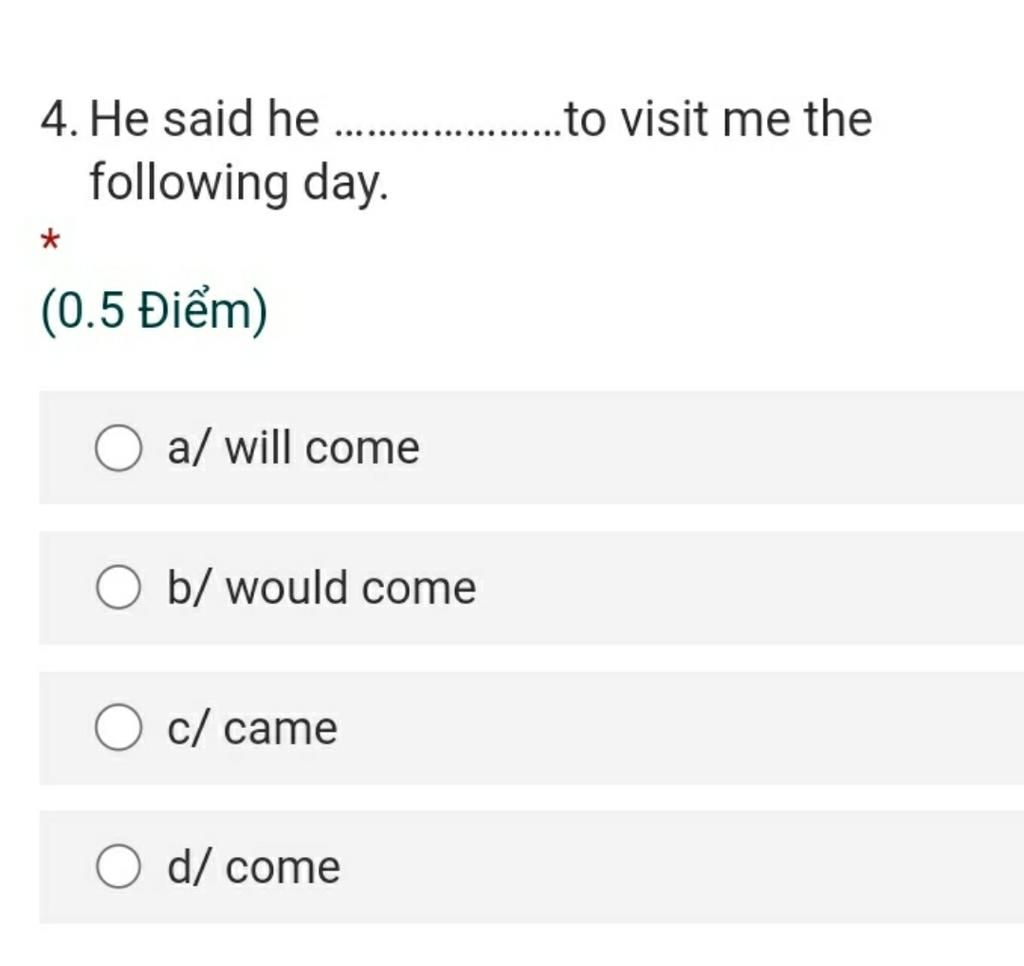Click the 'c/ came' answer label
The height and width of the screenshot is (966, 1024).
252,728
